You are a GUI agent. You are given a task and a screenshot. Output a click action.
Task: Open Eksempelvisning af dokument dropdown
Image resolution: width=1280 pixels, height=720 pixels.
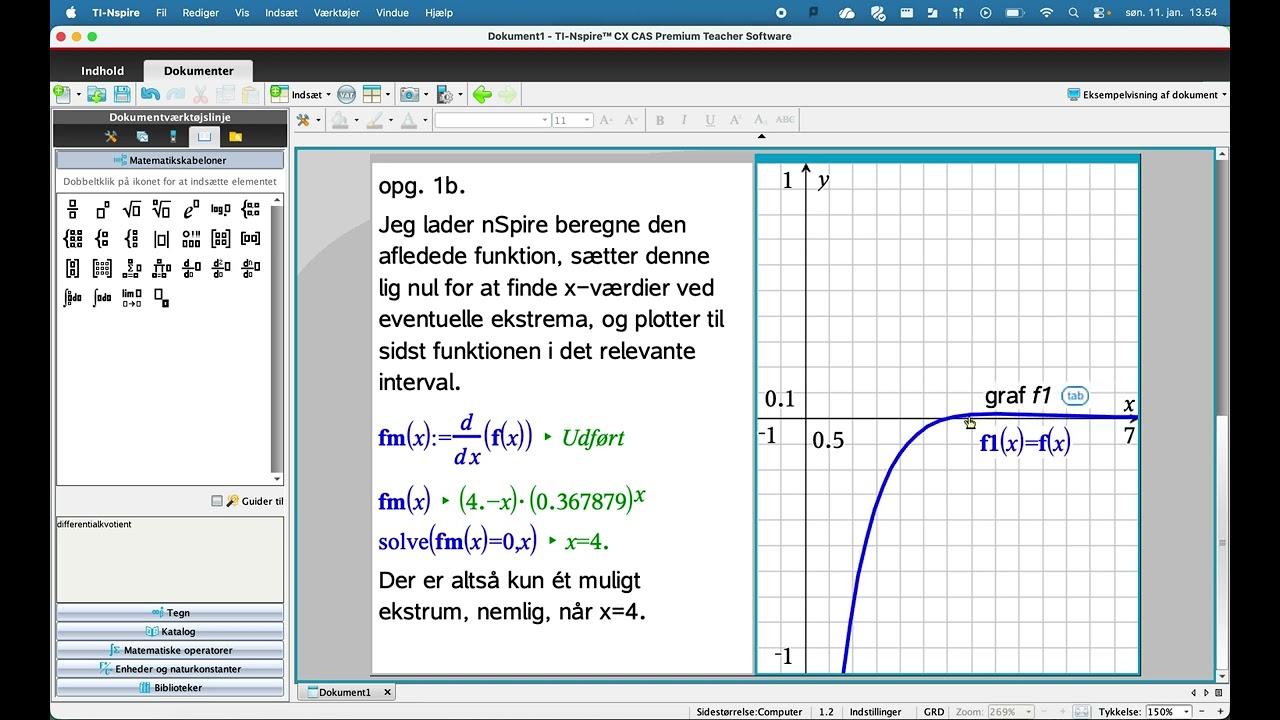pos(1147,95)
